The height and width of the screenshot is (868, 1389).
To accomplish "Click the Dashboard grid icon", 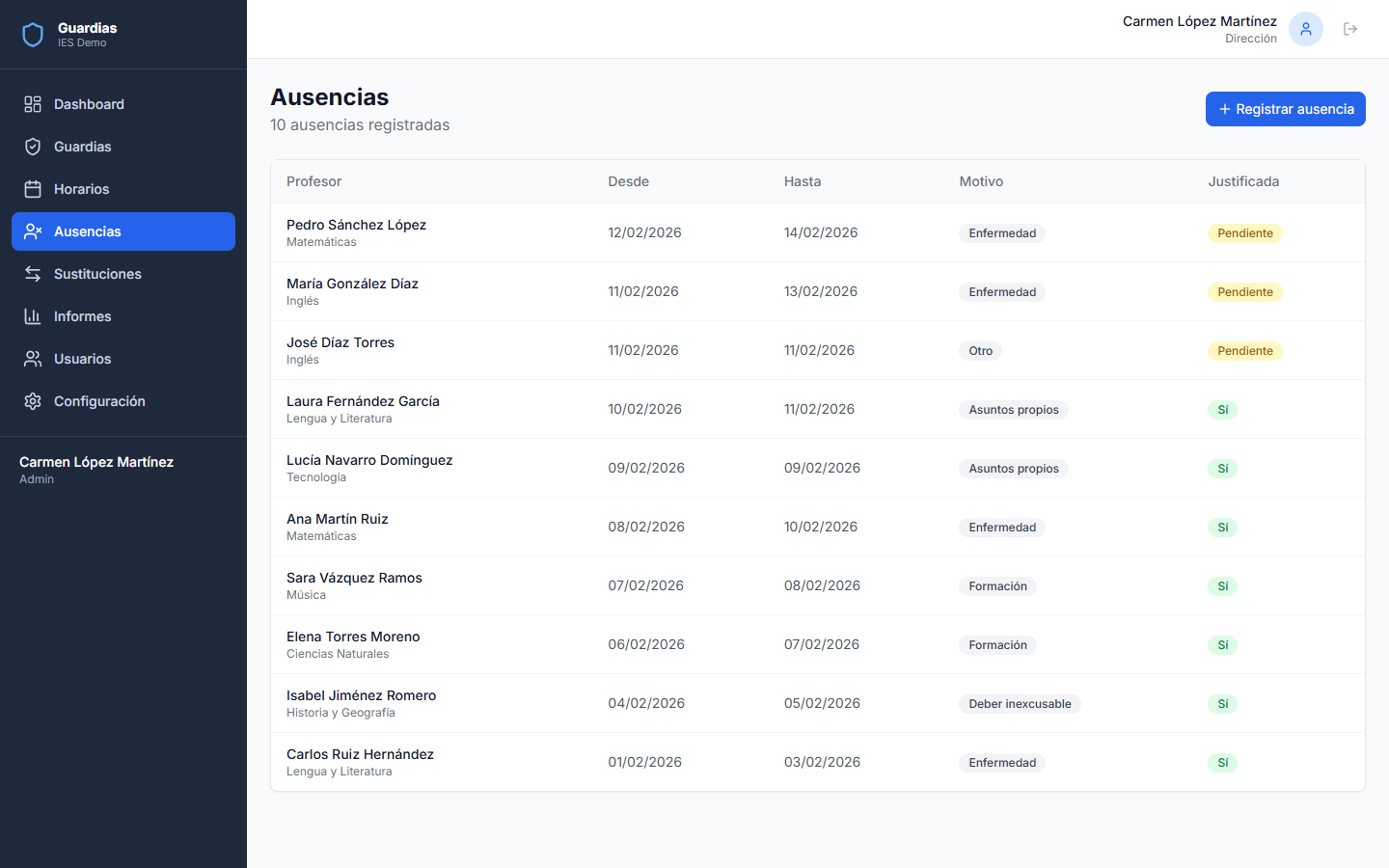I will pos(33,104).
